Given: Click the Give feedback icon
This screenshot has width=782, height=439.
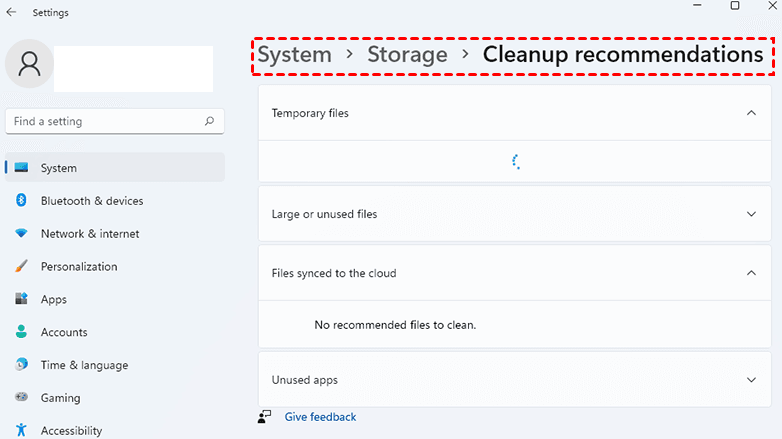Looking at the screenshot, I should (x=265, y=417).
